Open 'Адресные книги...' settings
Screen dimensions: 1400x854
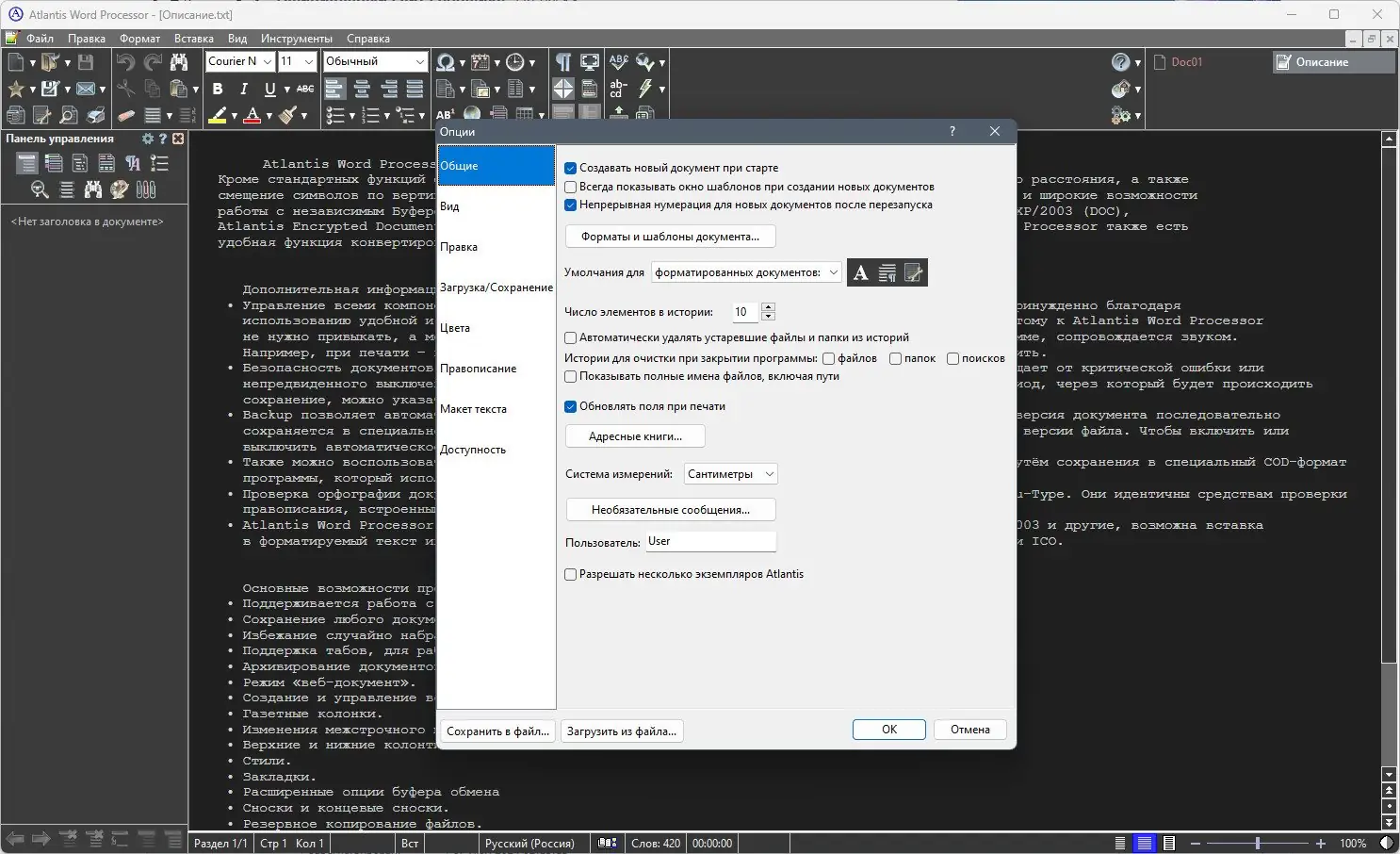tap(635, 435)
